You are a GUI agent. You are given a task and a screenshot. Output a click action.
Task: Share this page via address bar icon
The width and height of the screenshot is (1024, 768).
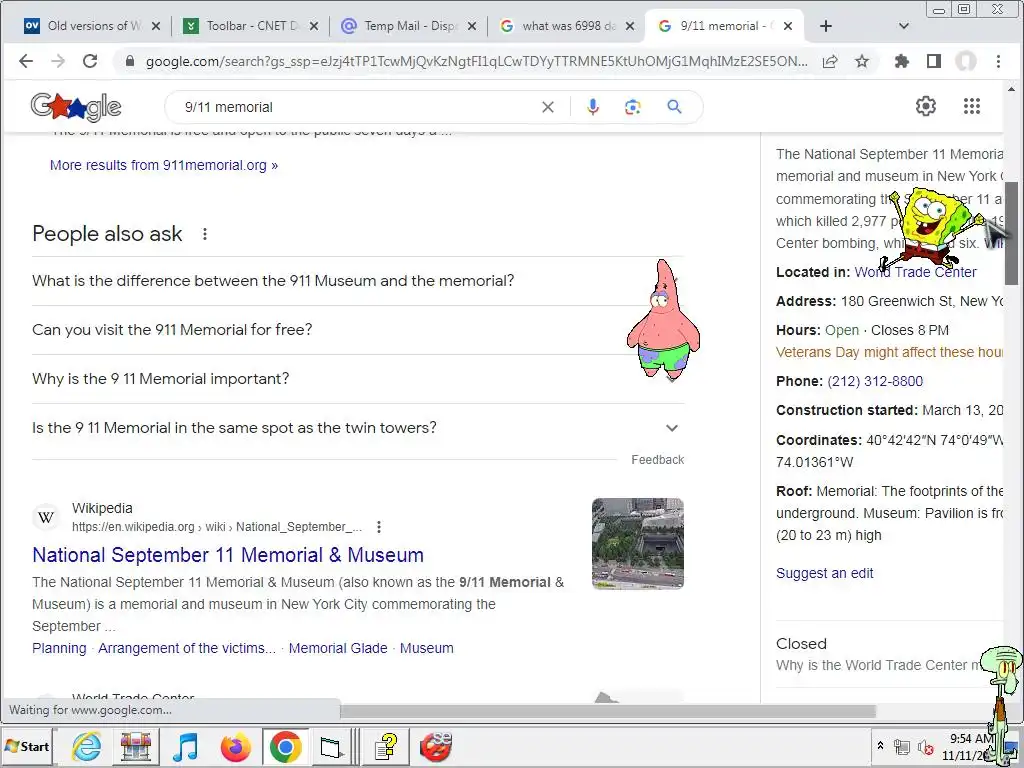point(830,61)
